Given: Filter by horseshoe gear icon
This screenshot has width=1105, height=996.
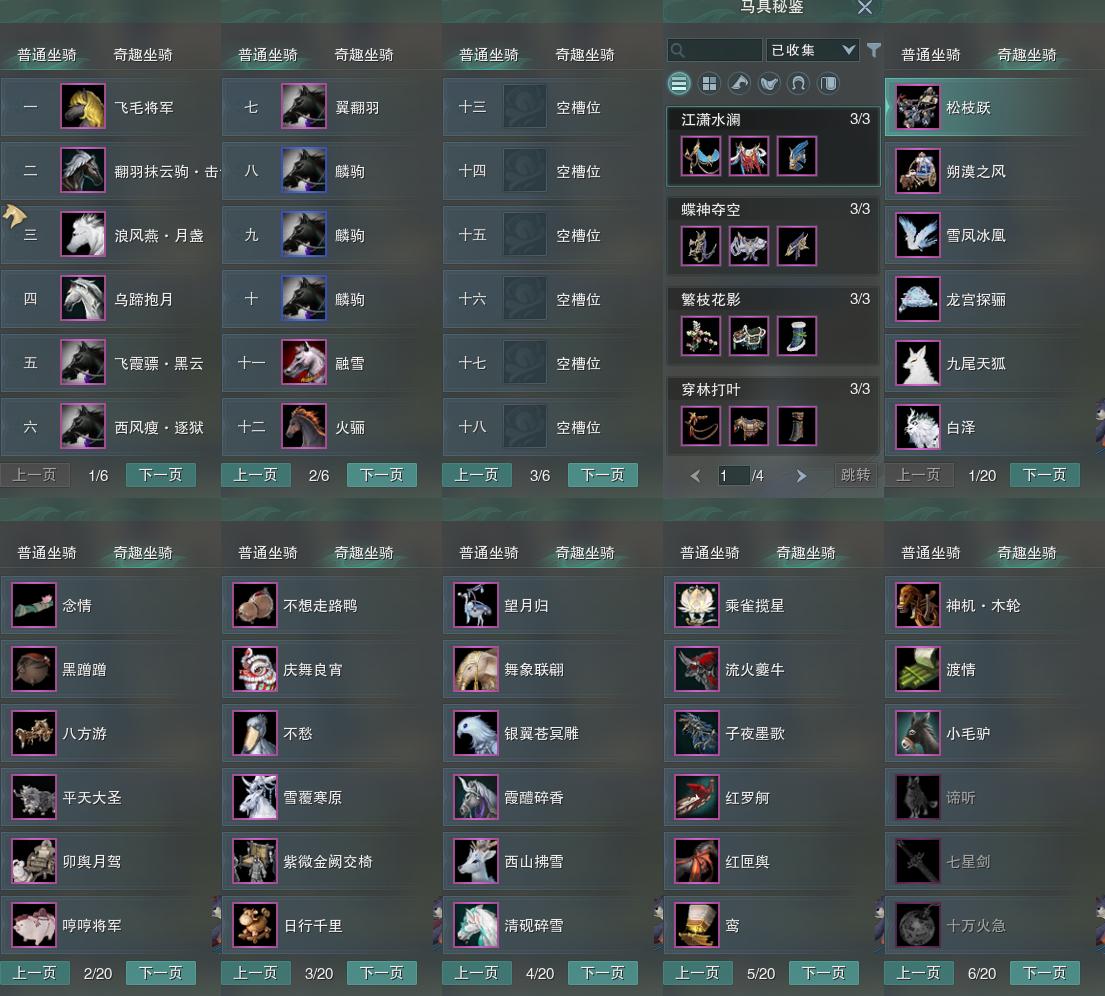Looking at the screenshot, I should 798,84.
